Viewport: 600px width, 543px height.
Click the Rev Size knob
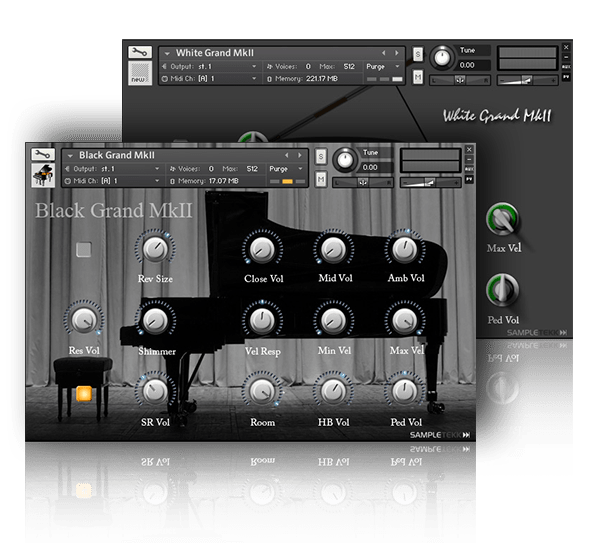pos(155,248)
